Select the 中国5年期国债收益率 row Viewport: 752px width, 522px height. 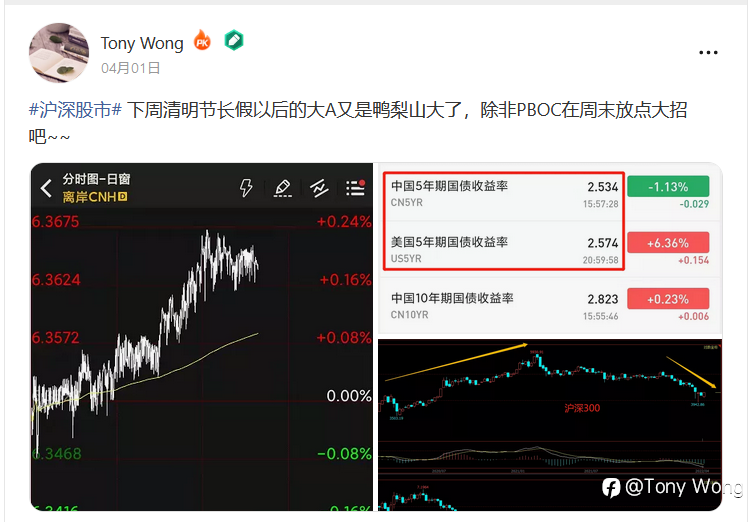tap(504, 193)
